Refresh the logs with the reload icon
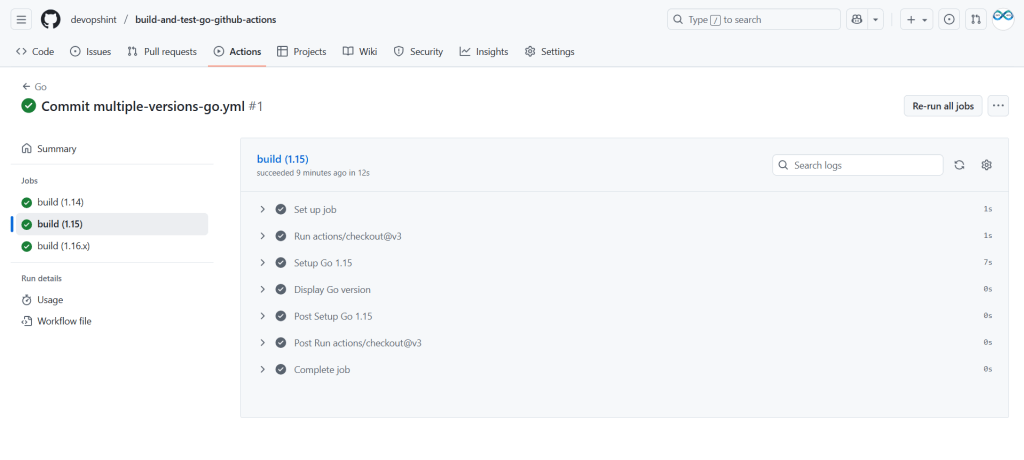 pyautogui.click(x=959, y=165)
